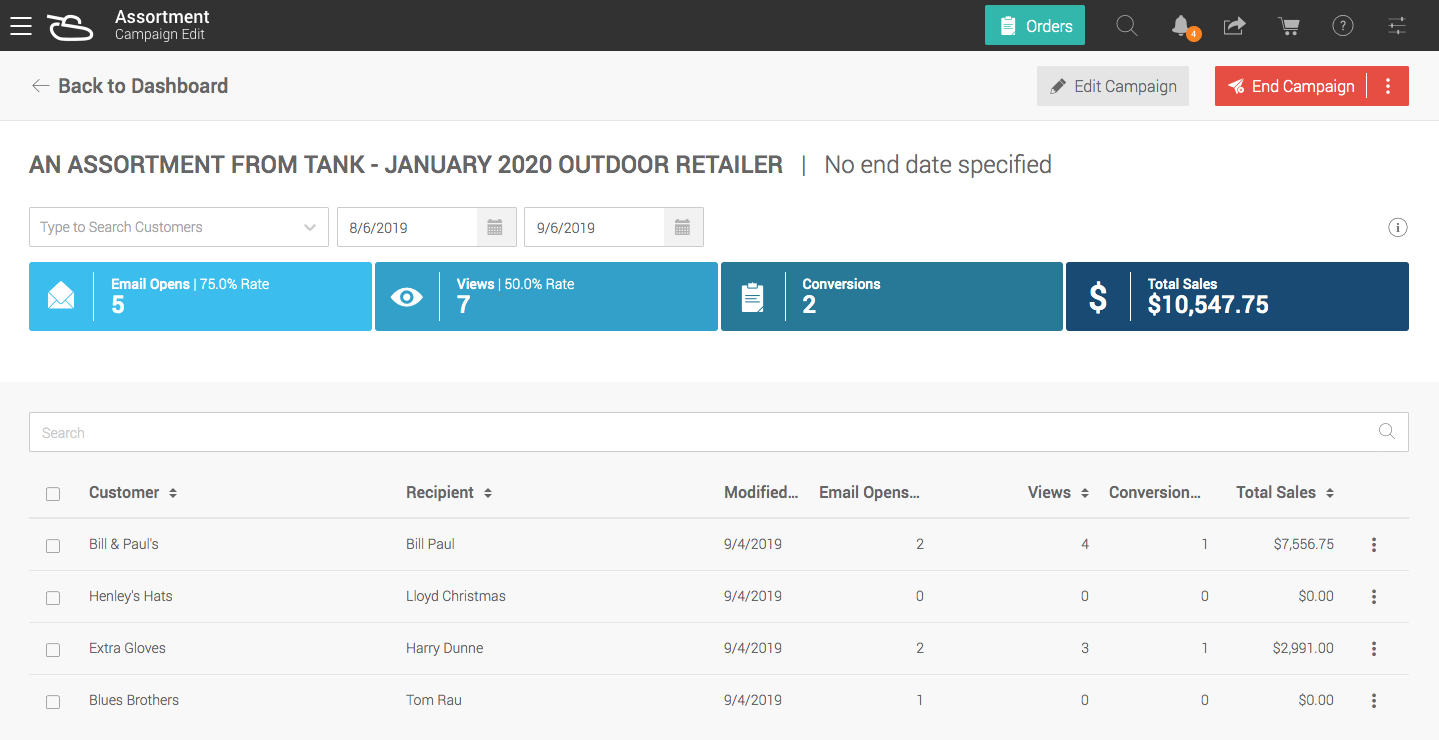The width and height of the screenshot is (1439, 740).
Task: Click the share arrow icon
Action: (x=1235, y=26)
